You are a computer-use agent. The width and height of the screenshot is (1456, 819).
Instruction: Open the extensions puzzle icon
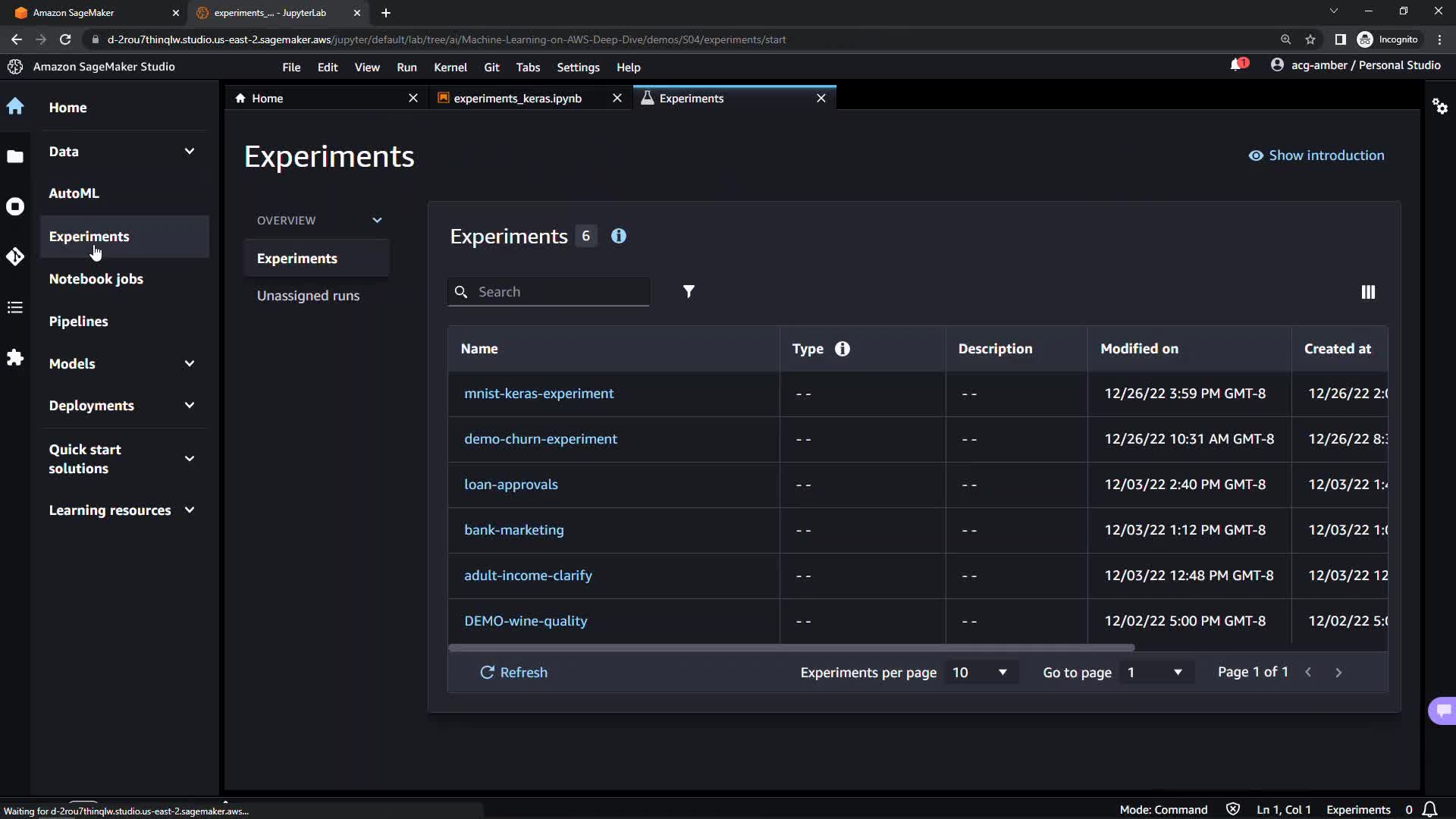click(15, 357)
